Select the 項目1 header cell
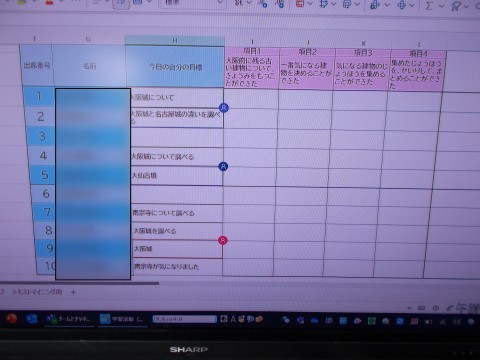Image resolution: width=480 pixels, height=360 pixels. click(252, 51)
